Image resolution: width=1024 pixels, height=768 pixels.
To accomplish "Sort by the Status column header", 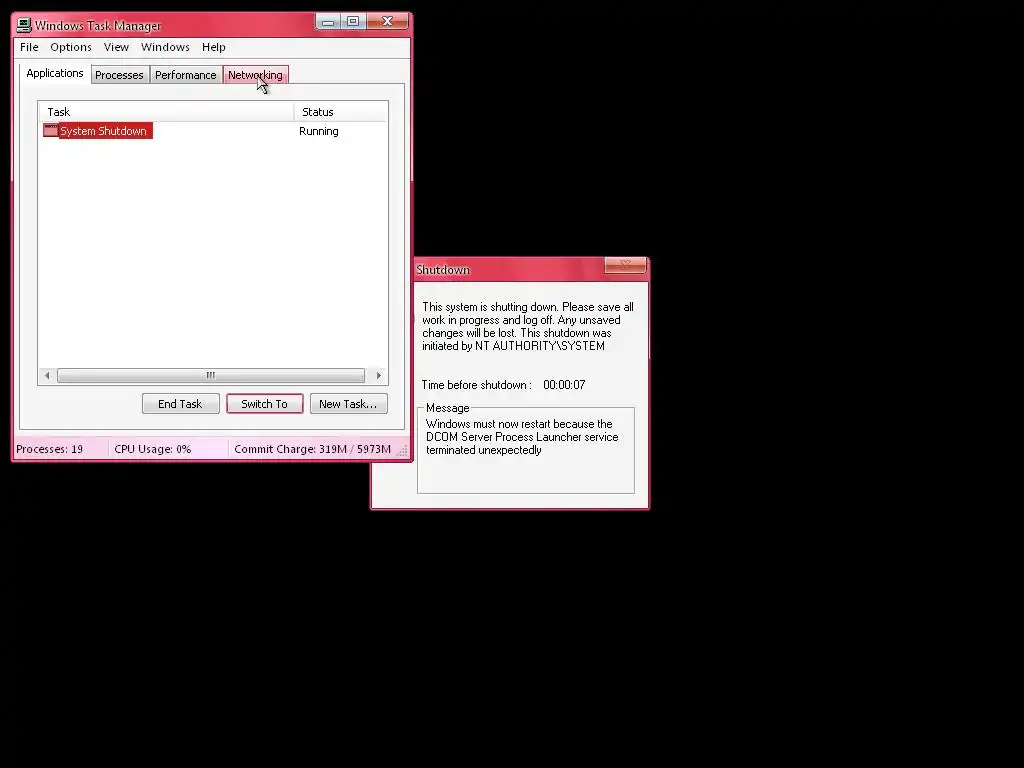I will click(341, 112).
